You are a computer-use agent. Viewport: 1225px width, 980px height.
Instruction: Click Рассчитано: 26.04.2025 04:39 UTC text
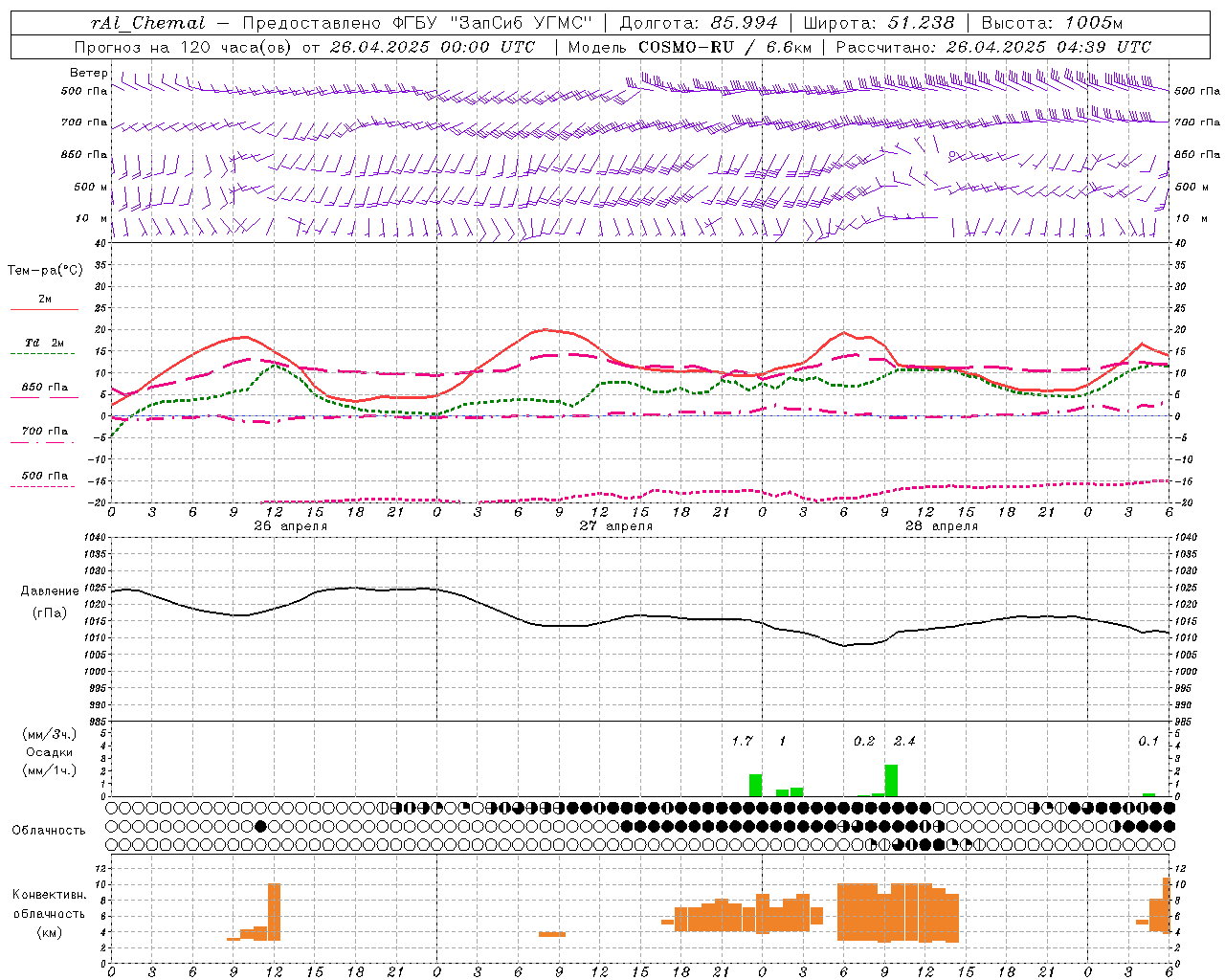[x=993, y=47]
